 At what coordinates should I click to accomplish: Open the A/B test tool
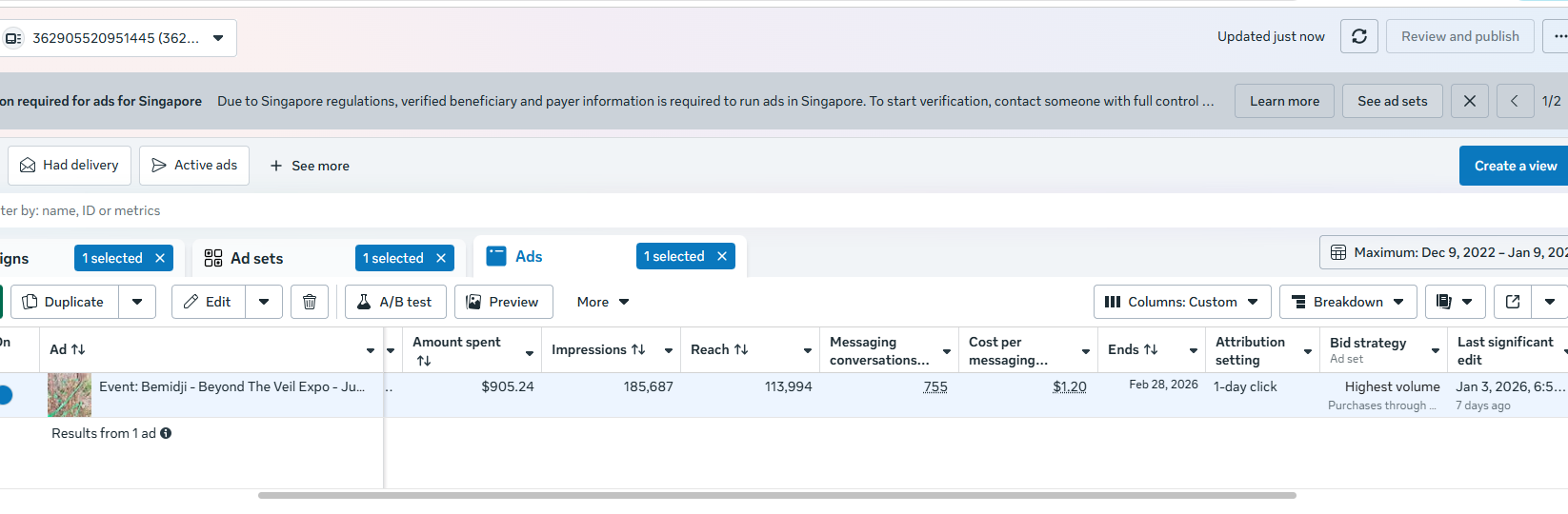(395, 302)
